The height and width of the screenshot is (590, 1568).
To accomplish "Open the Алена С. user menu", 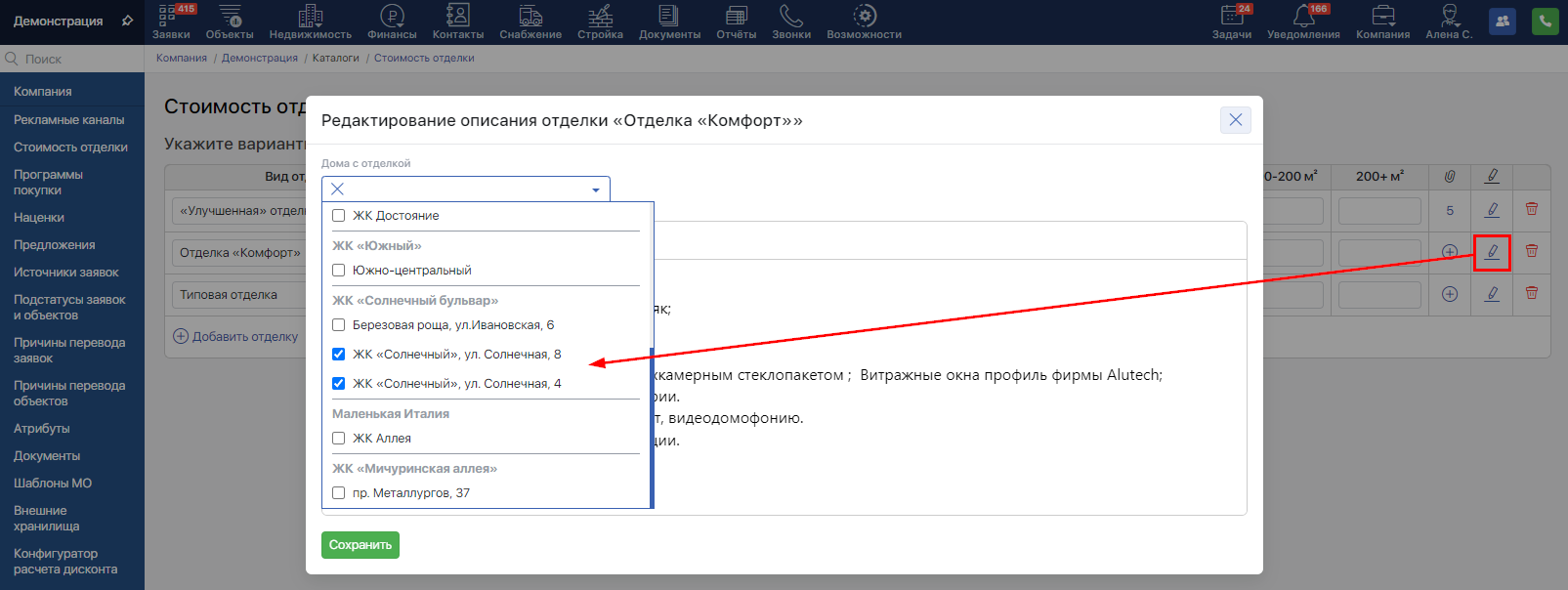I will pos(1449,21).
